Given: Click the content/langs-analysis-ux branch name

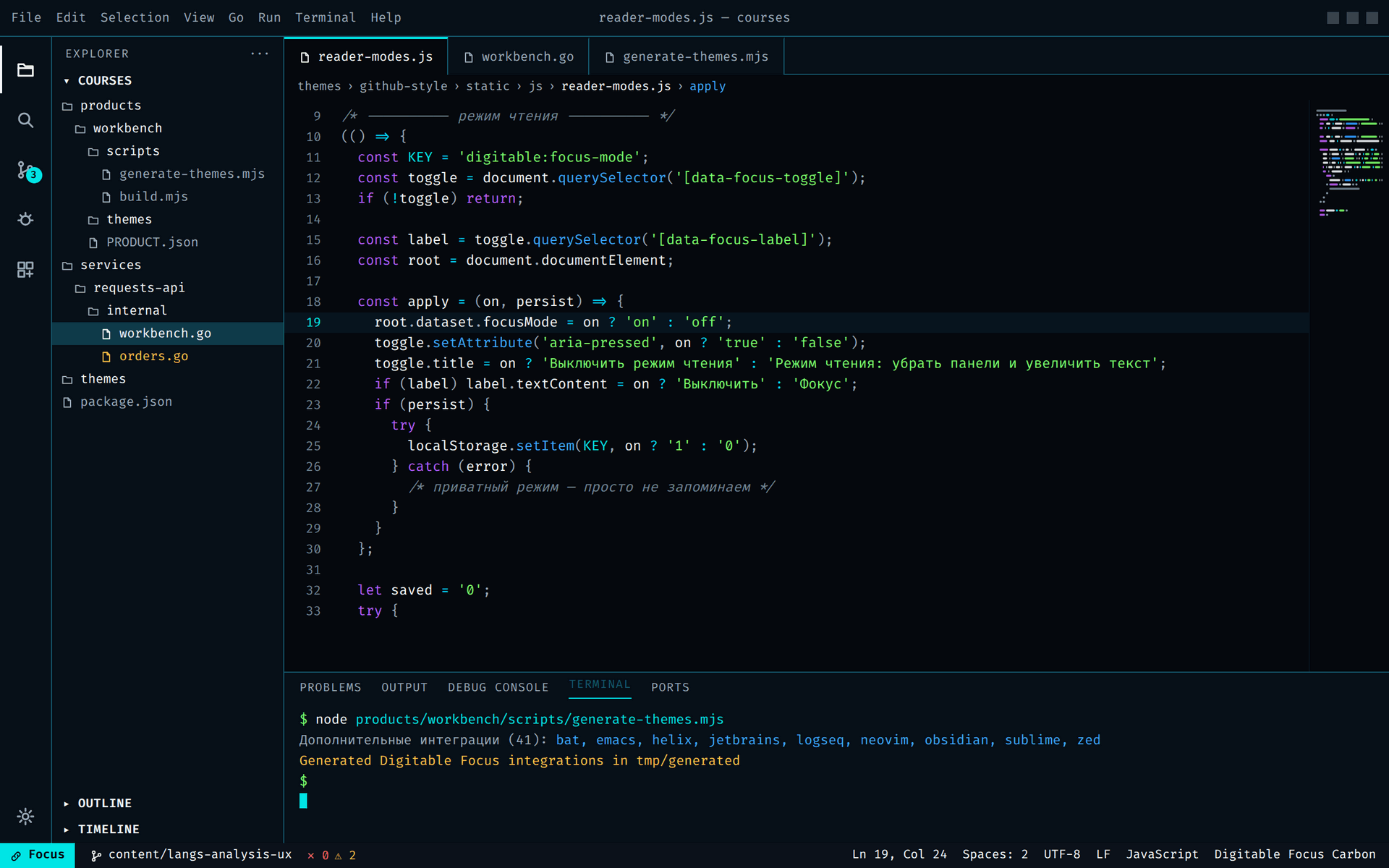Looking at the screenshot, I should click(200, 855).
